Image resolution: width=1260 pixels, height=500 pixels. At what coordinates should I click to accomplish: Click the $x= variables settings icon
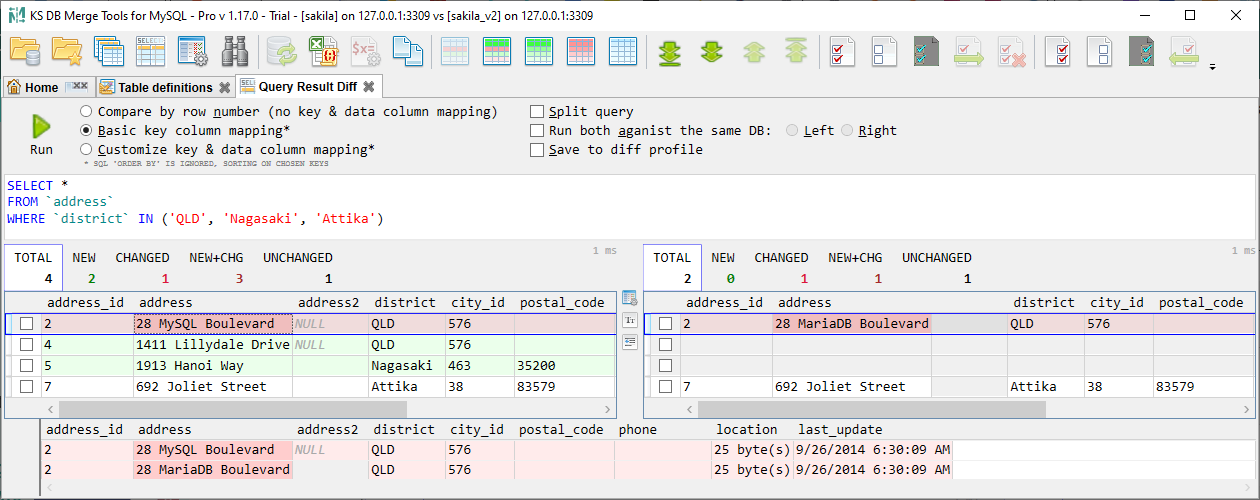click(365, 50)
